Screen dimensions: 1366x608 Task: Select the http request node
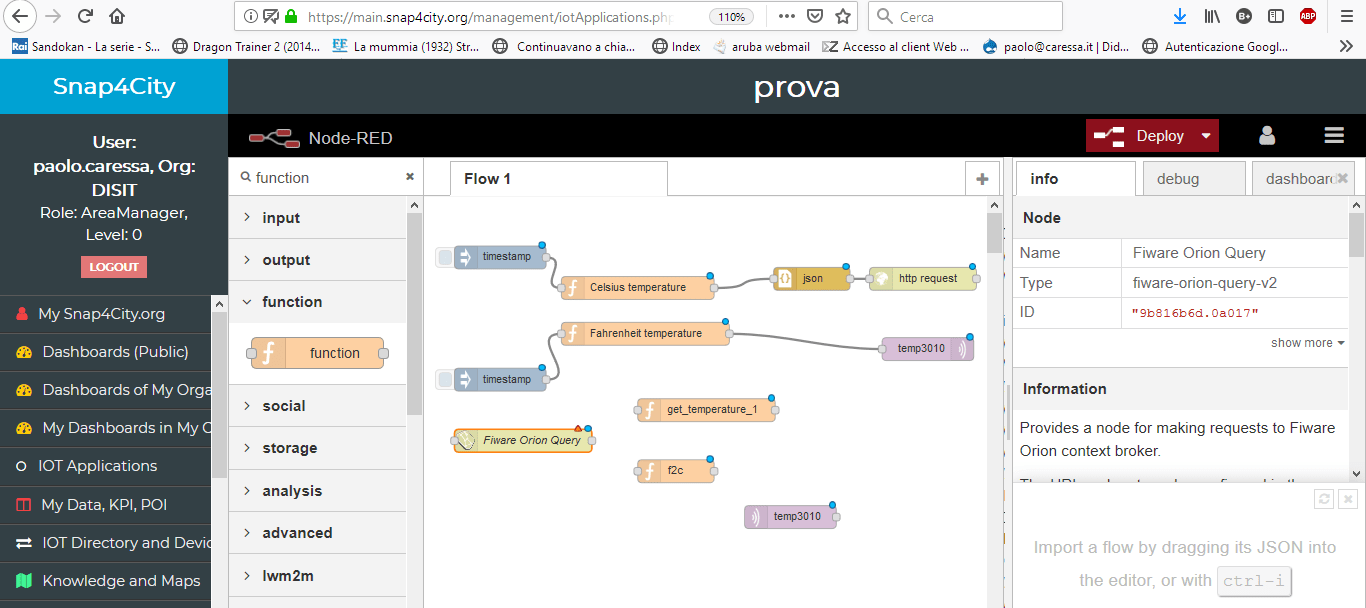coord(923,278)
